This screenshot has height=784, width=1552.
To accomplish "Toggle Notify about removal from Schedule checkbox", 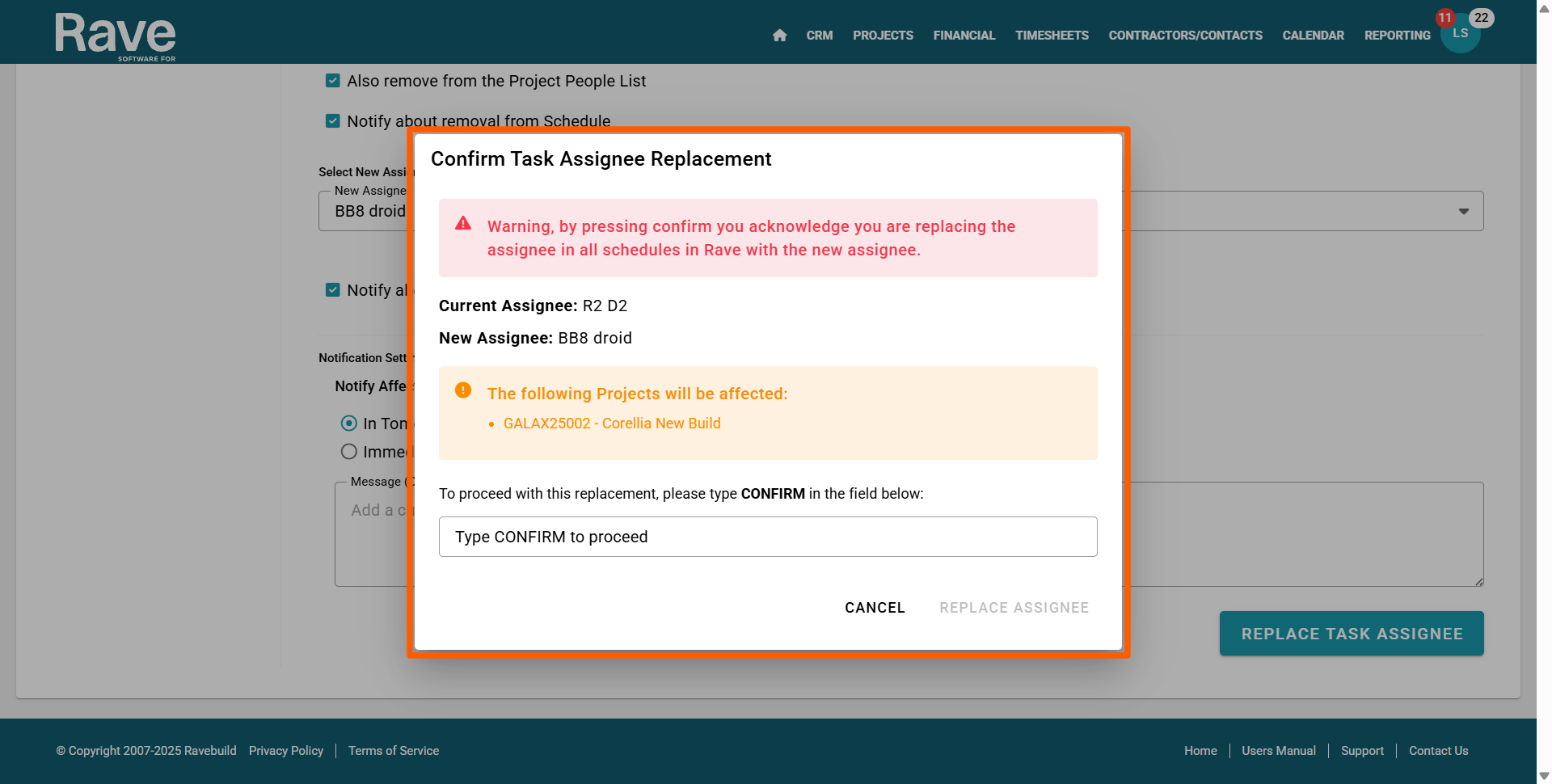I will pos(333,121).
